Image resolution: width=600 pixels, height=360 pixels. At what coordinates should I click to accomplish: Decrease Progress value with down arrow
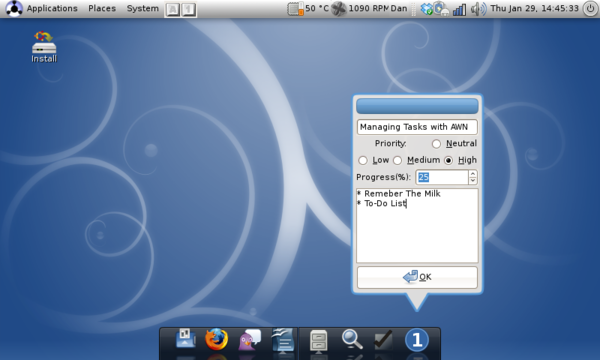tap(473, 181)
